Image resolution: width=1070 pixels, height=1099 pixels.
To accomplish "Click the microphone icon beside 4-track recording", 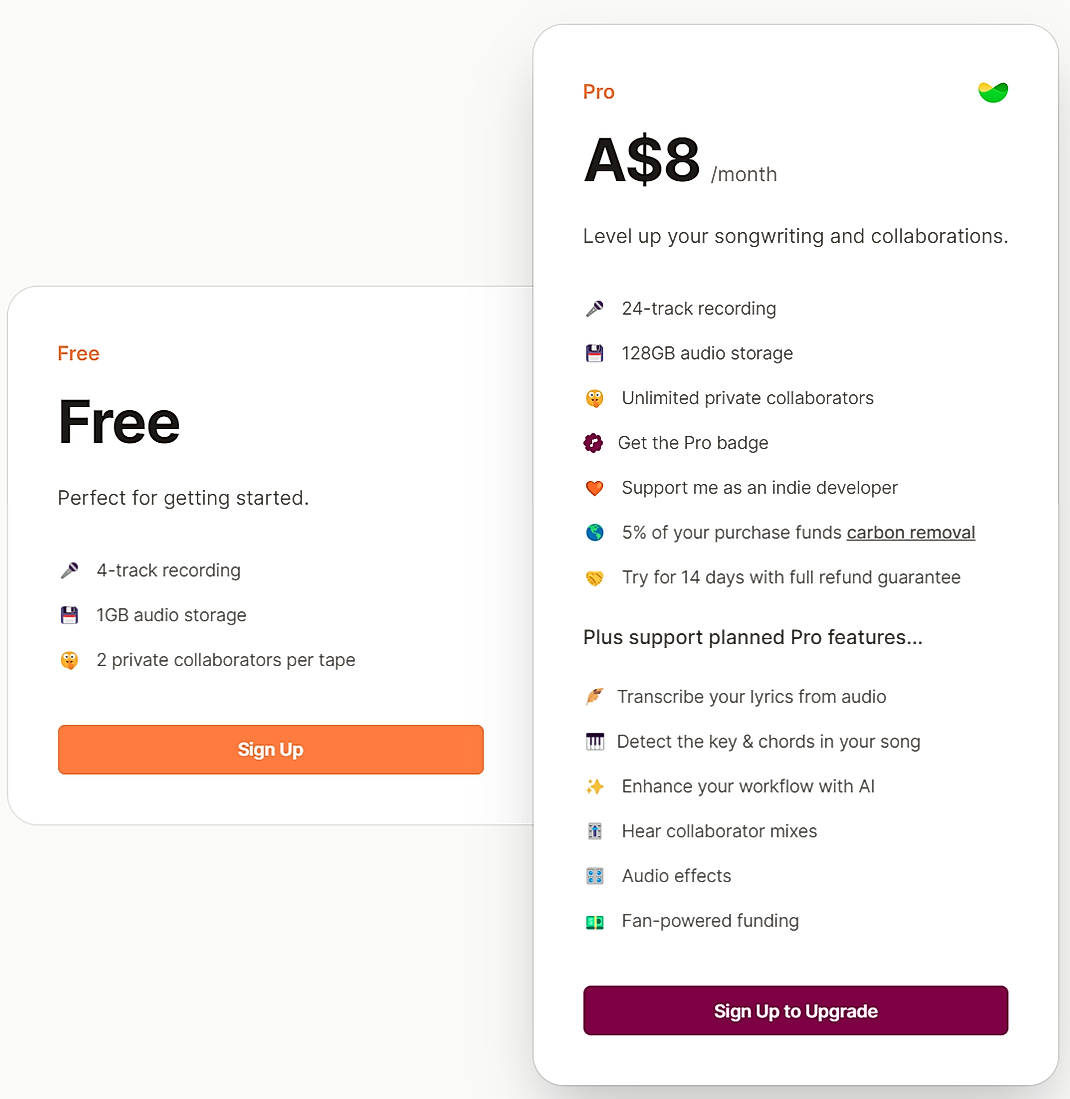I will (69, 570).
